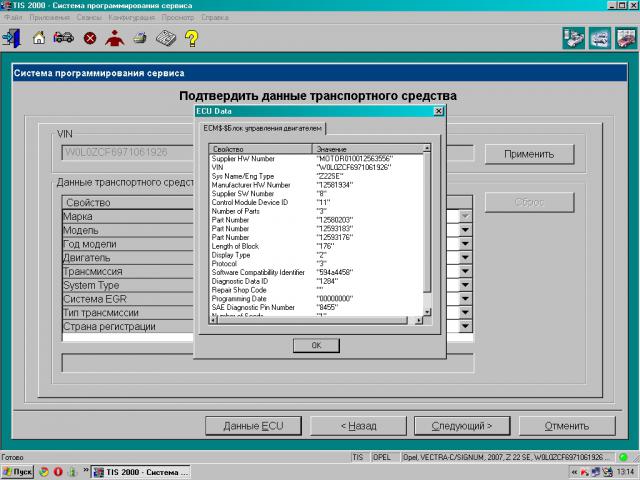Open the System Type dropdown arrow
Viewport: 640px width, 480px height.
(x=465, y=285)
